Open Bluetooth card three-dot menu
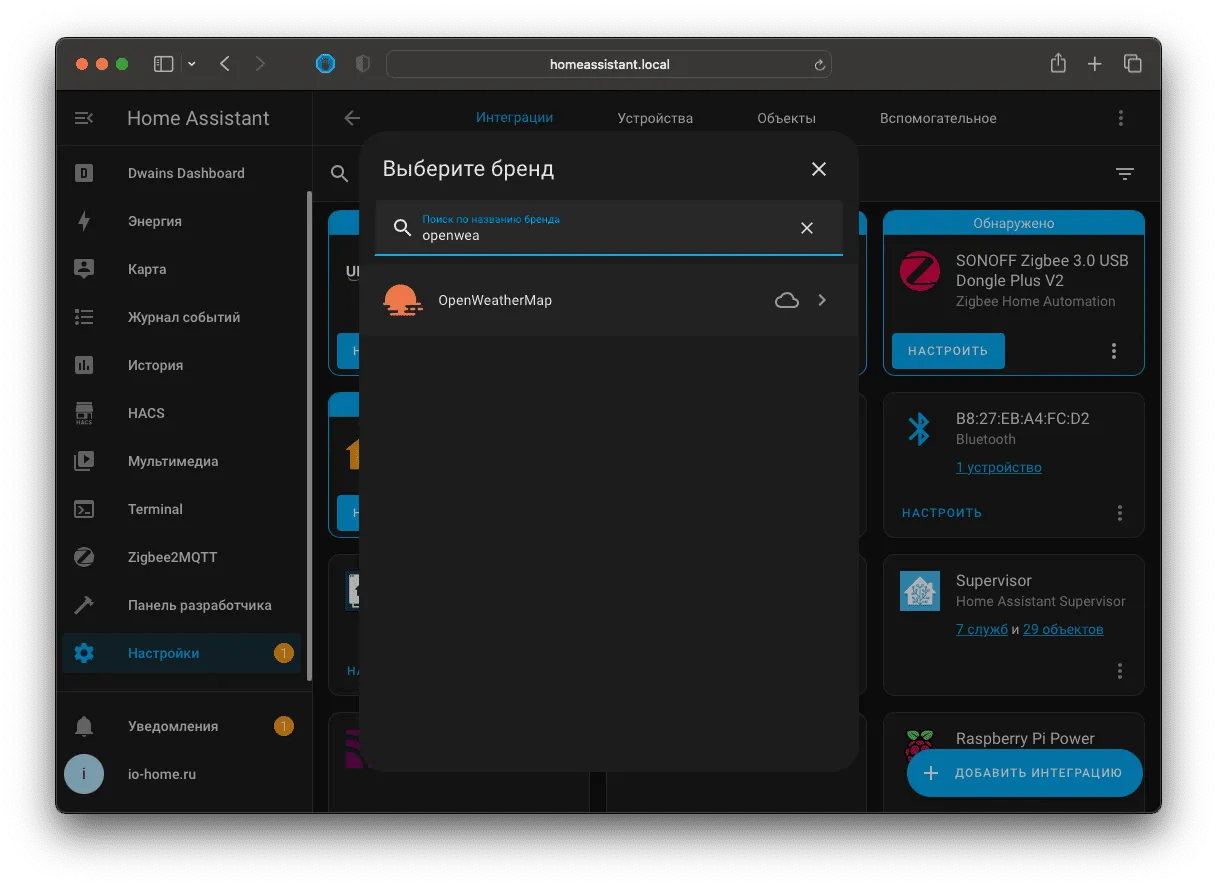Viewport: 1217px width, 887px height. coord(1120,513)
